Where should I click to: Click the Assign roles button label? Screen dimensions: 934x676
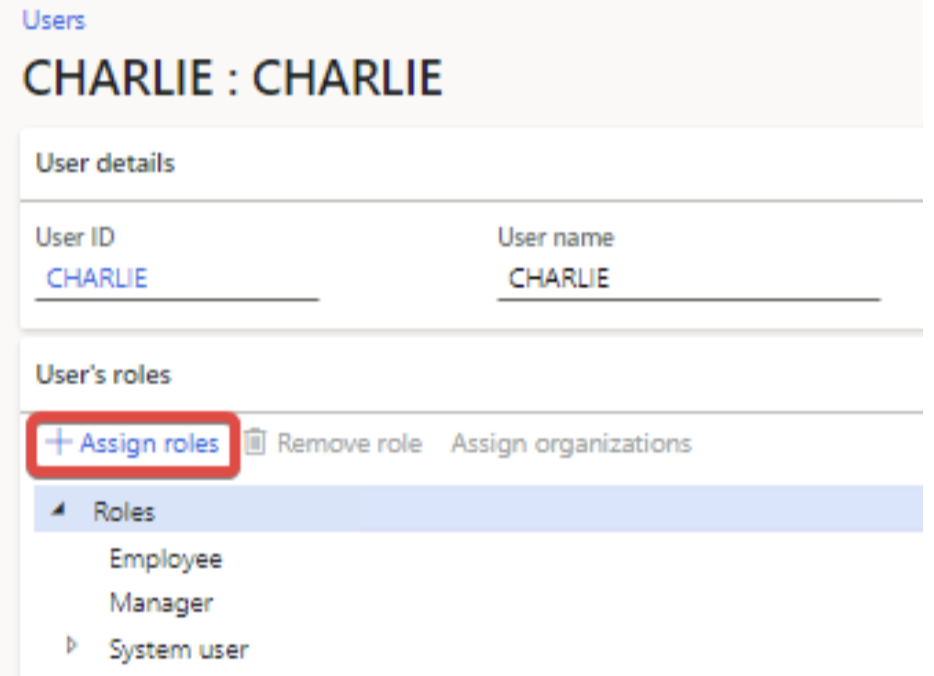149,443
